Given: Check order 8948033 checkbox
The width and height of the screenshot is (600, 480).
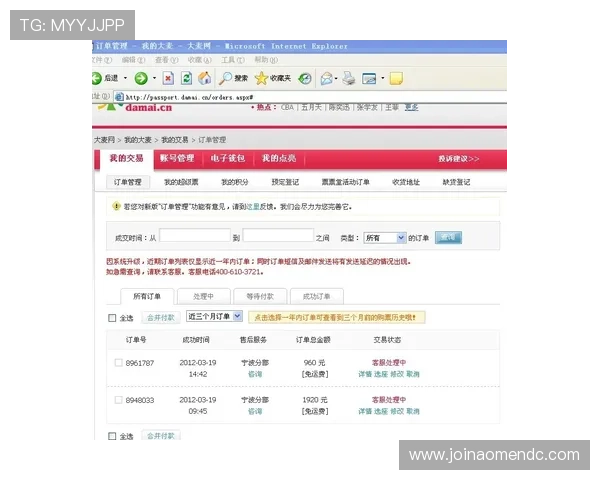Looking at the screenshot, I should click(x=119, y=400).
